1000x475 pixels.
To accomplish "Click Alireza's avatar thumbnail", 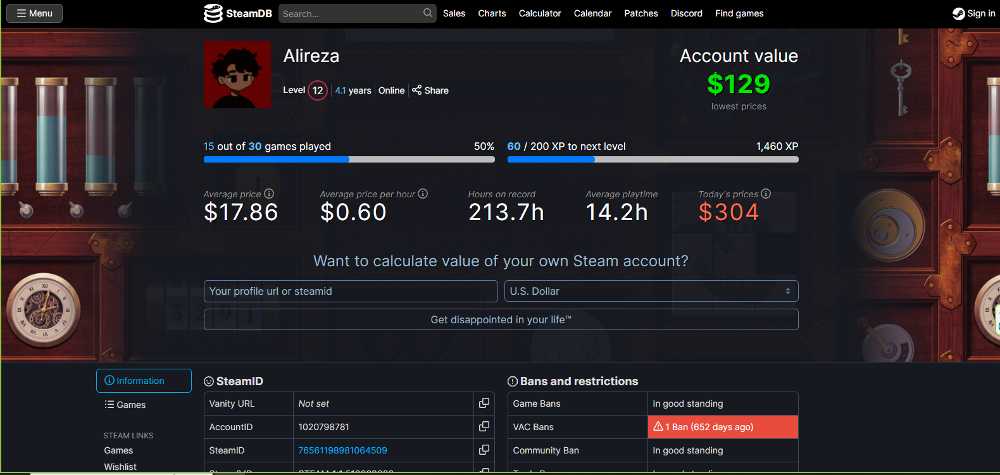I will pyautogui.click(x=237, y=74).
